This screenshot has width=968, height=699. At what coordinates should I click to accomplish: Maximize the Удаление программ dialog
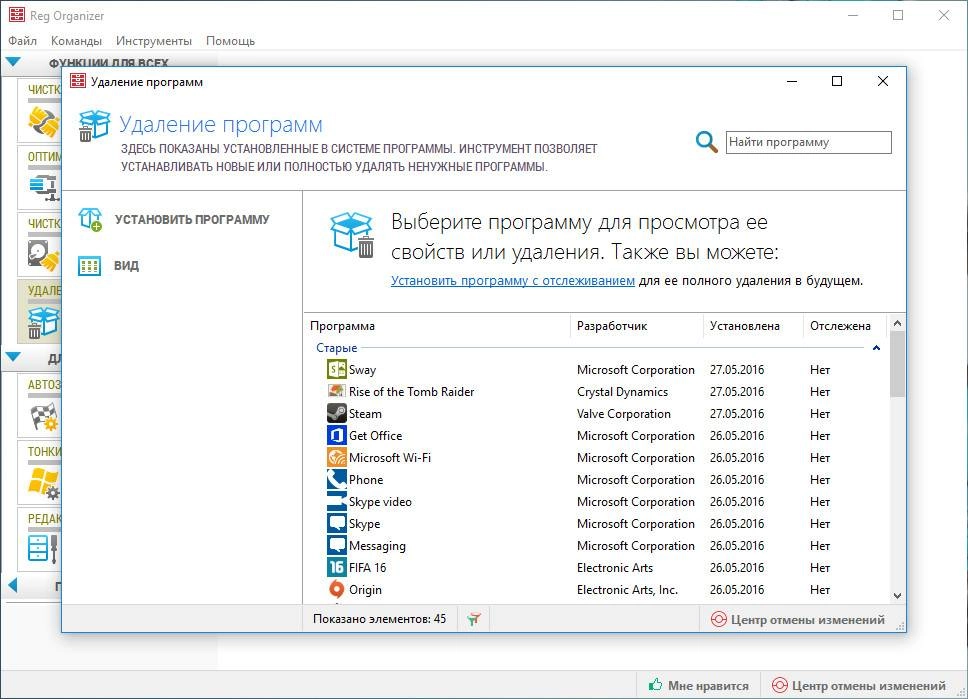point(837,82)
